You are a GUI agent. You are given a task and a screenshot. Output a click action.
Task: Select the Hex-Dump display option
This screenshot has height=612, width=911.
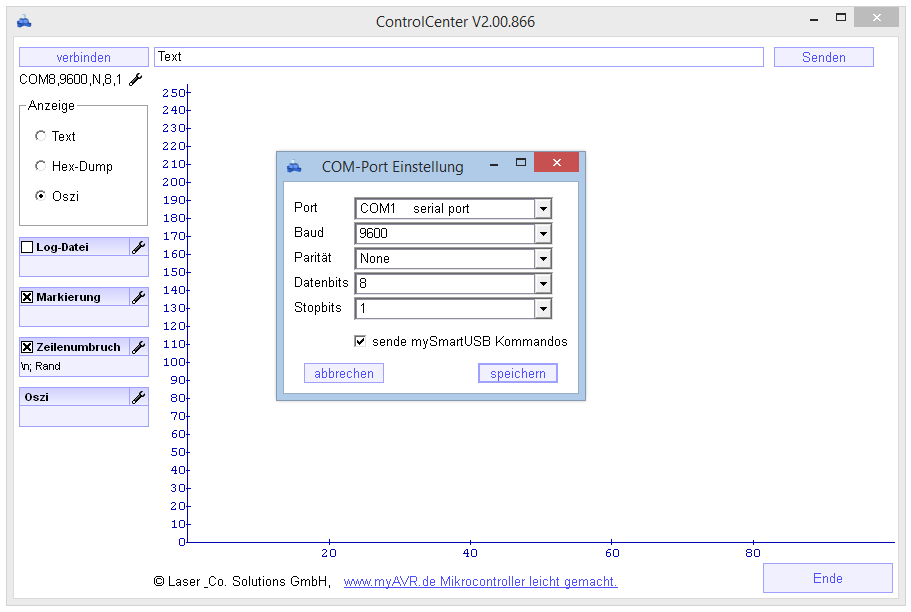[x=40, y=166]
